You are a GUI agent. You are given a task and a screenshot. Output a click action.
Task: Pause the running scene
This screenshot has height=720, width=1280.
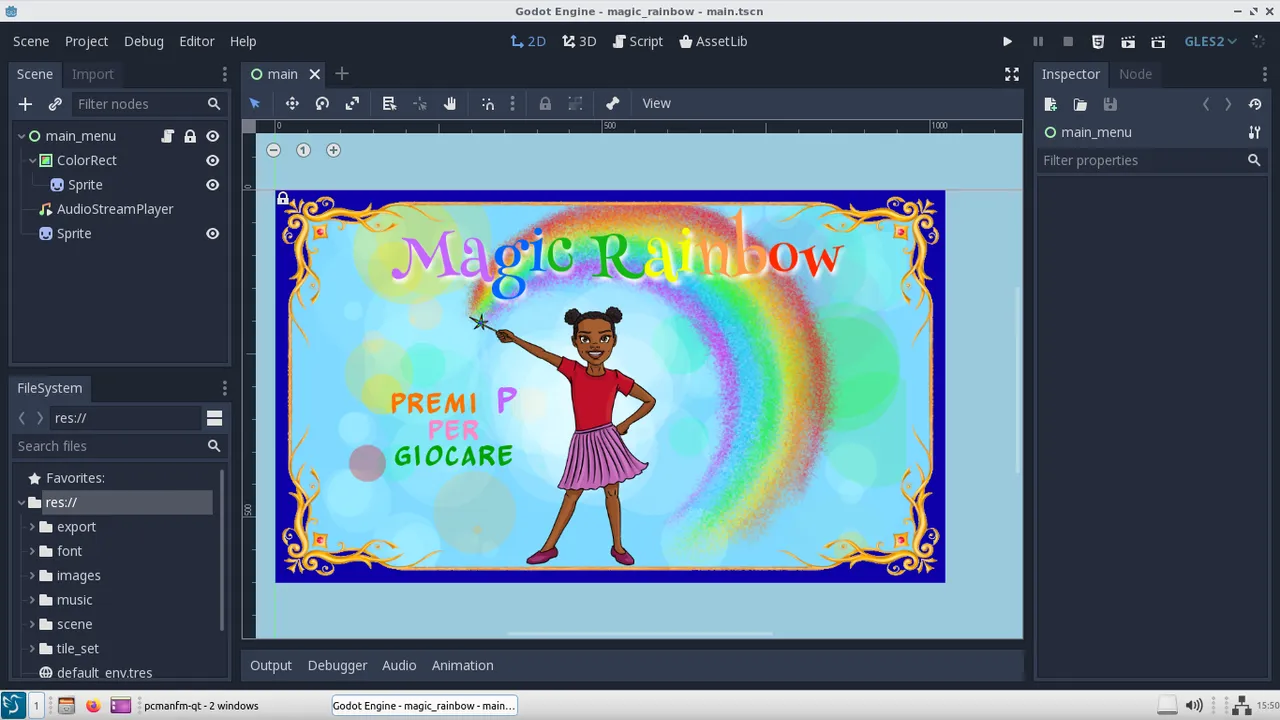point(1038,41)
